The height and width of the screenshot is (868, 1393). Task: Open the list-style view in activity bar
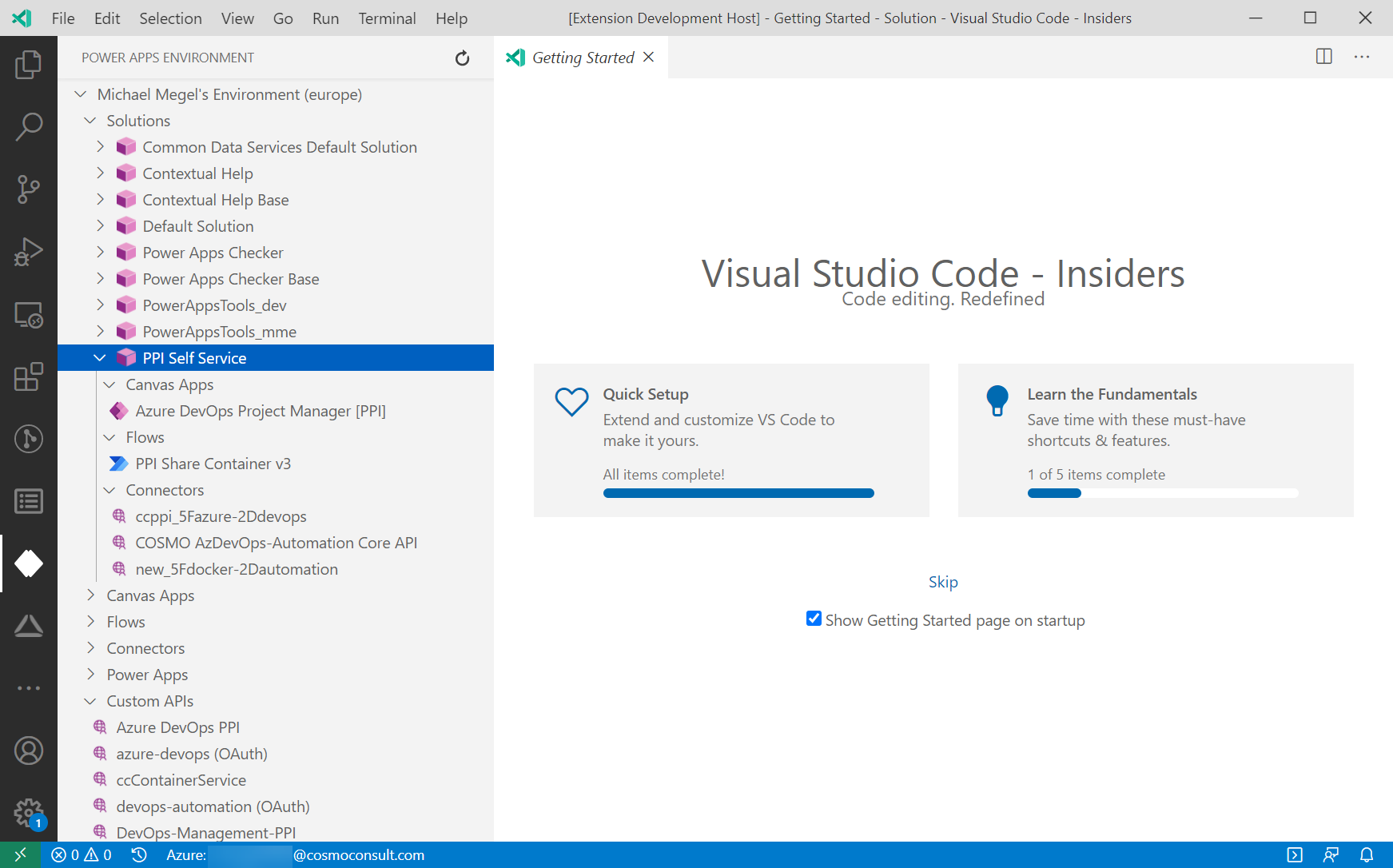pos(29,501)
